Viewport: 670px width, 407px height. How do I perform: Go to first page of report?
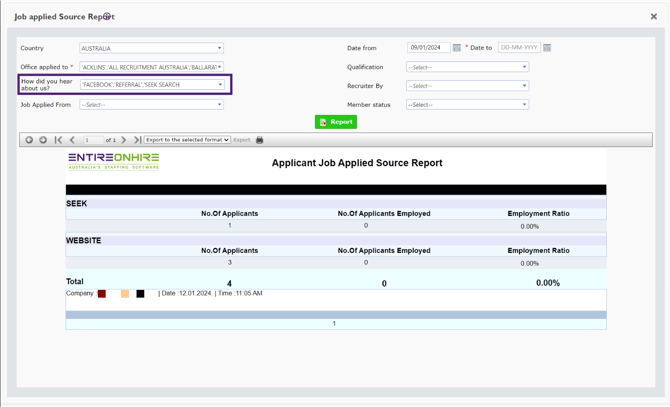point(59,140)
